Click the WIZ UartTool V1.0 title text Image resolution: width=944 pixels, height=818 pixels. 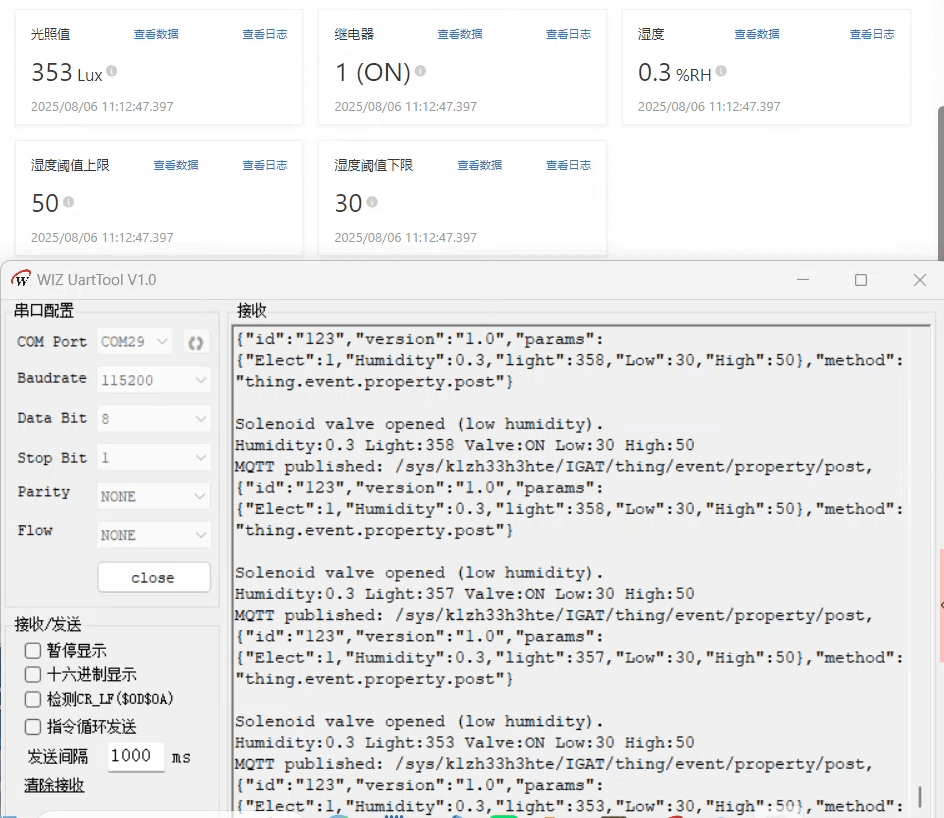click(x=96, y=280)
